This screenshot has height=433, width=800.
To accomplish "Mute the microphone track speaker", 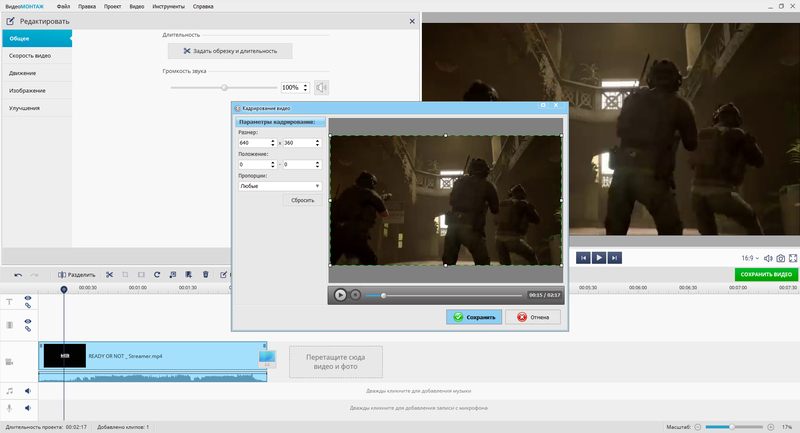I will point(28,408).
